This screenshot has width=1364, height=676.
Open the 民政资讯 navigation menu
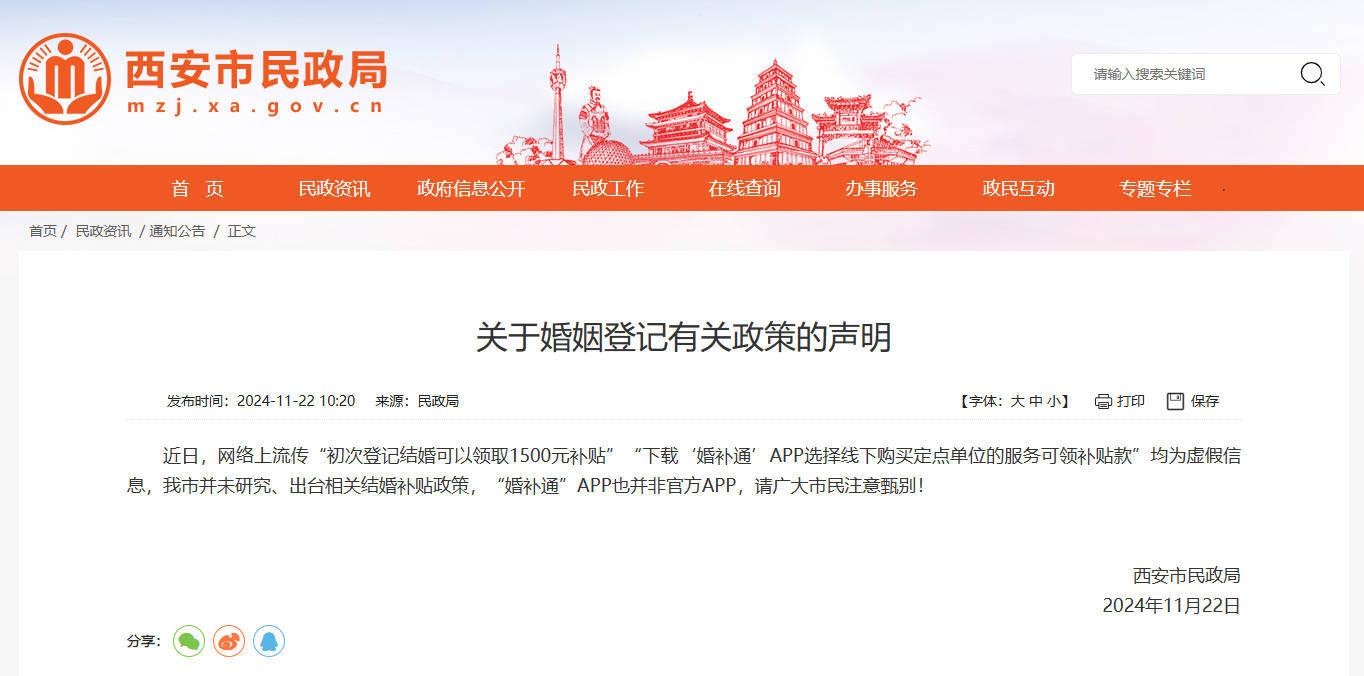click(334, 188)
